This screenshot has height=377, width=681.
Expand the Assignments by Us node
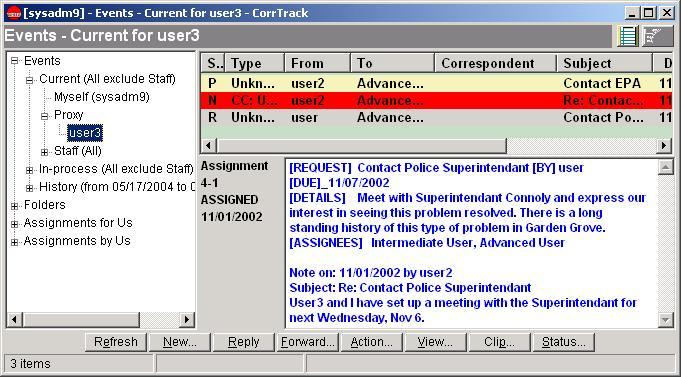pos(15,242)
